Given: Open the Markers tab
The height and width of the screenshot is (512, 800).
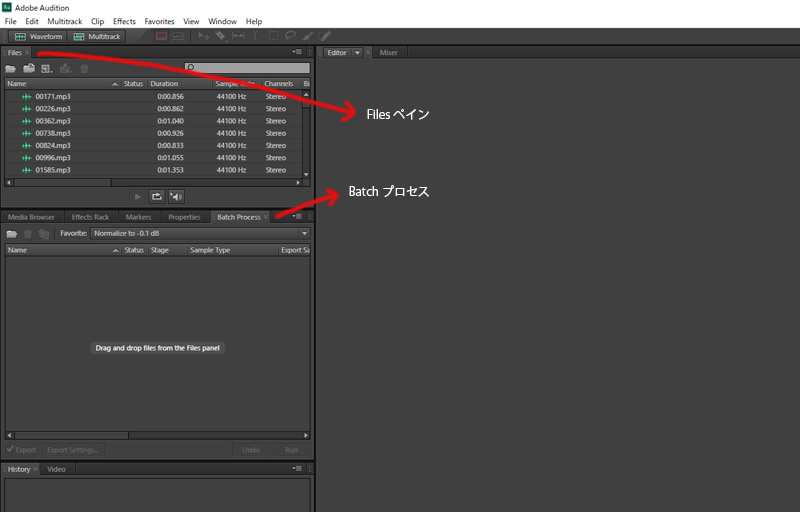Looking at the screenshot, I should click(x=138, y=217).
